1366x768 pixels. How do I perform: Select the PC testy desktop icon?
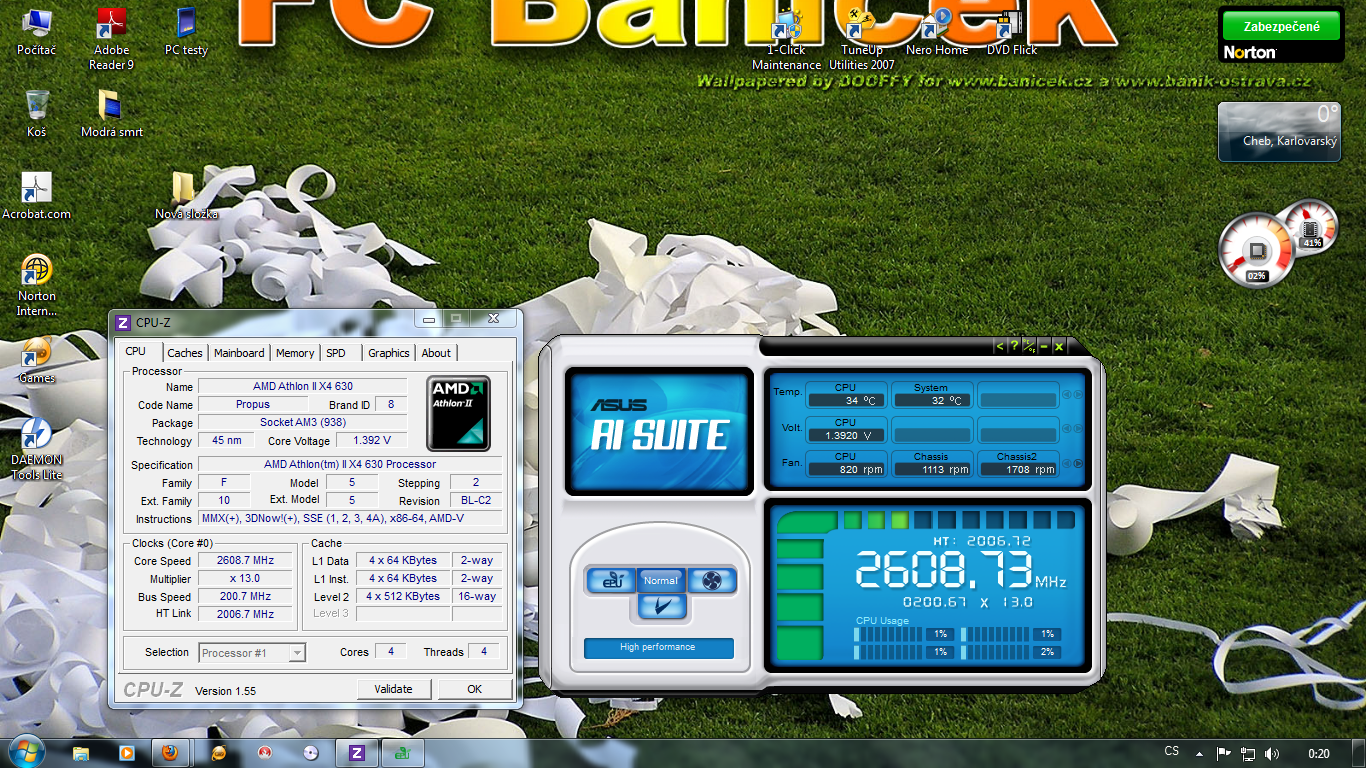click(x=186, y=31)
